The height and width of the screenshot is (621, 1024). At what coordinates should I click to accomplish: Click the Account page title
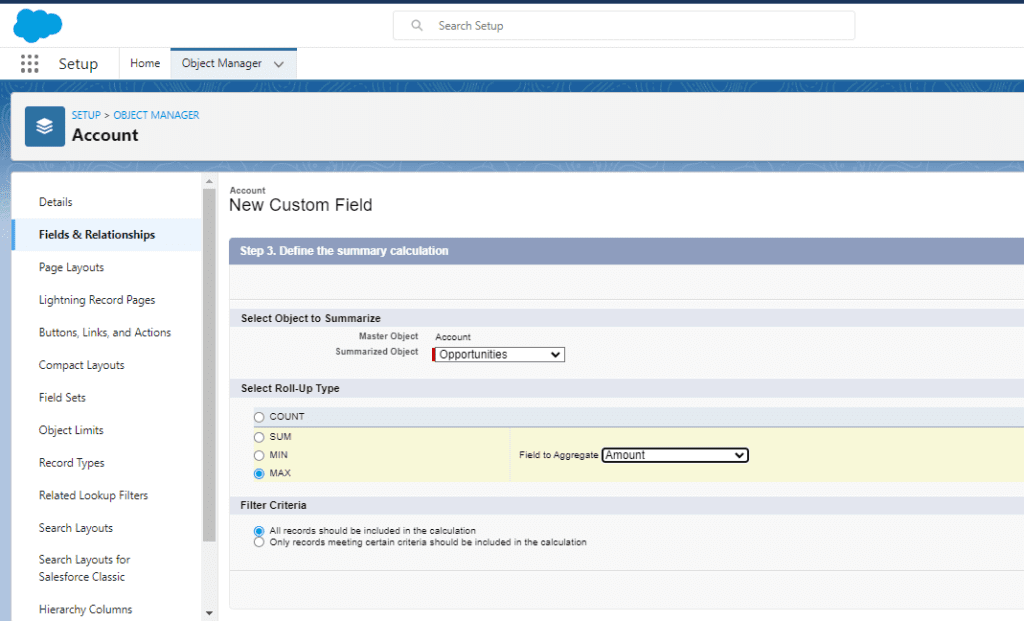pos(105,135)
